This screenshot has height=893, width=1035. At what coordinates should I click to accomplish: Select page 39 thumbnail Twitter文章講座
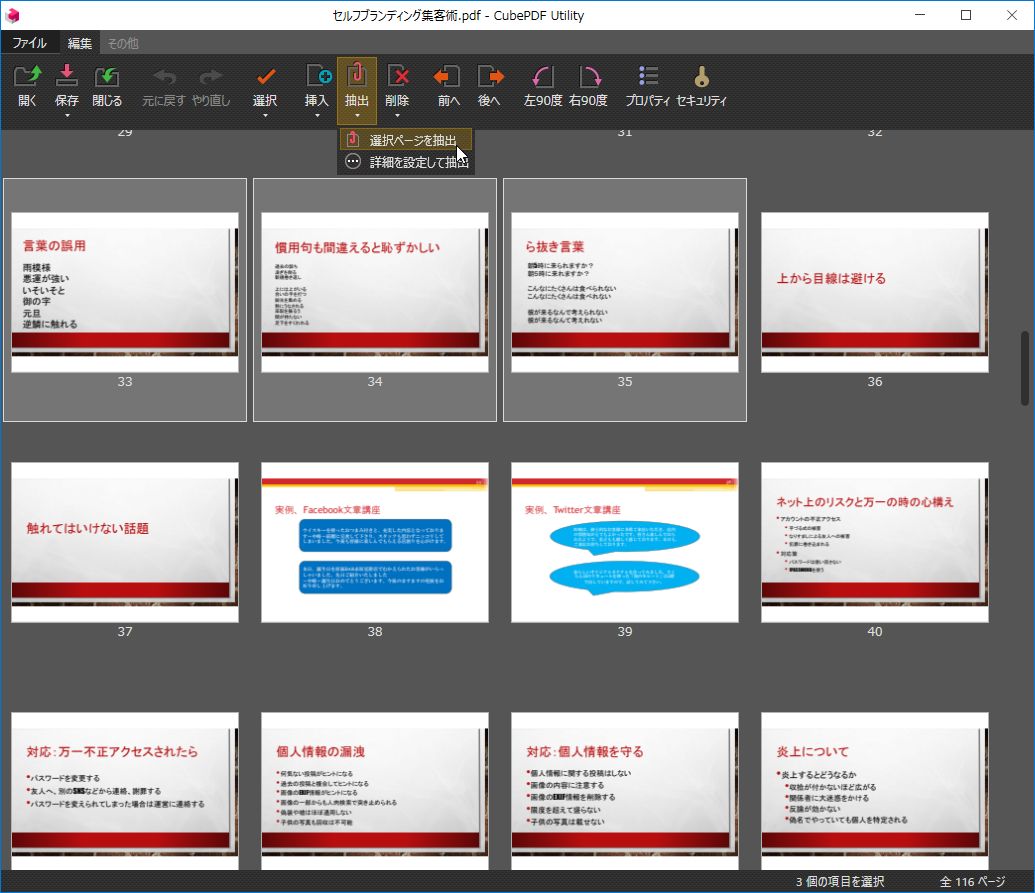[624, 542]
